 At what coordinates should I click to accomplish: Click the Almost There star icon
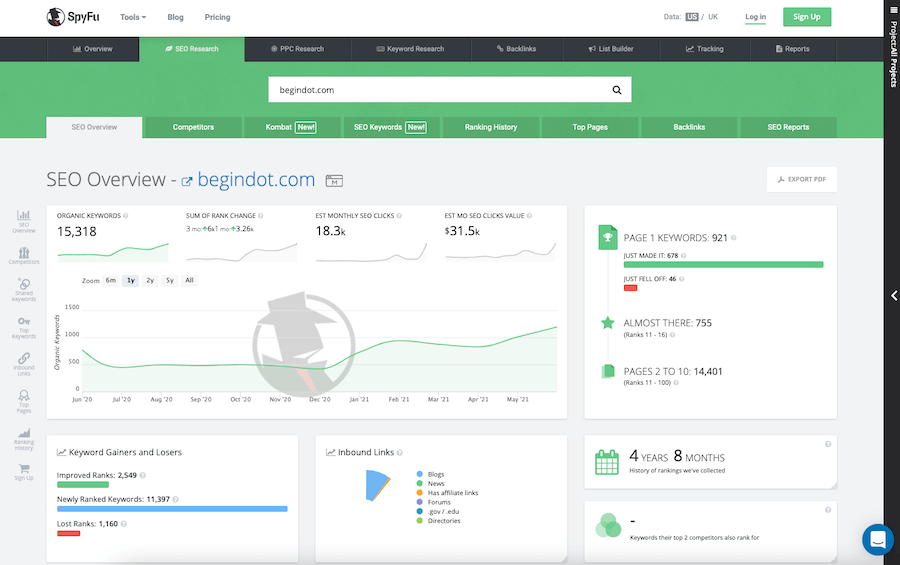pyautogui.click(x=607, y=323)
